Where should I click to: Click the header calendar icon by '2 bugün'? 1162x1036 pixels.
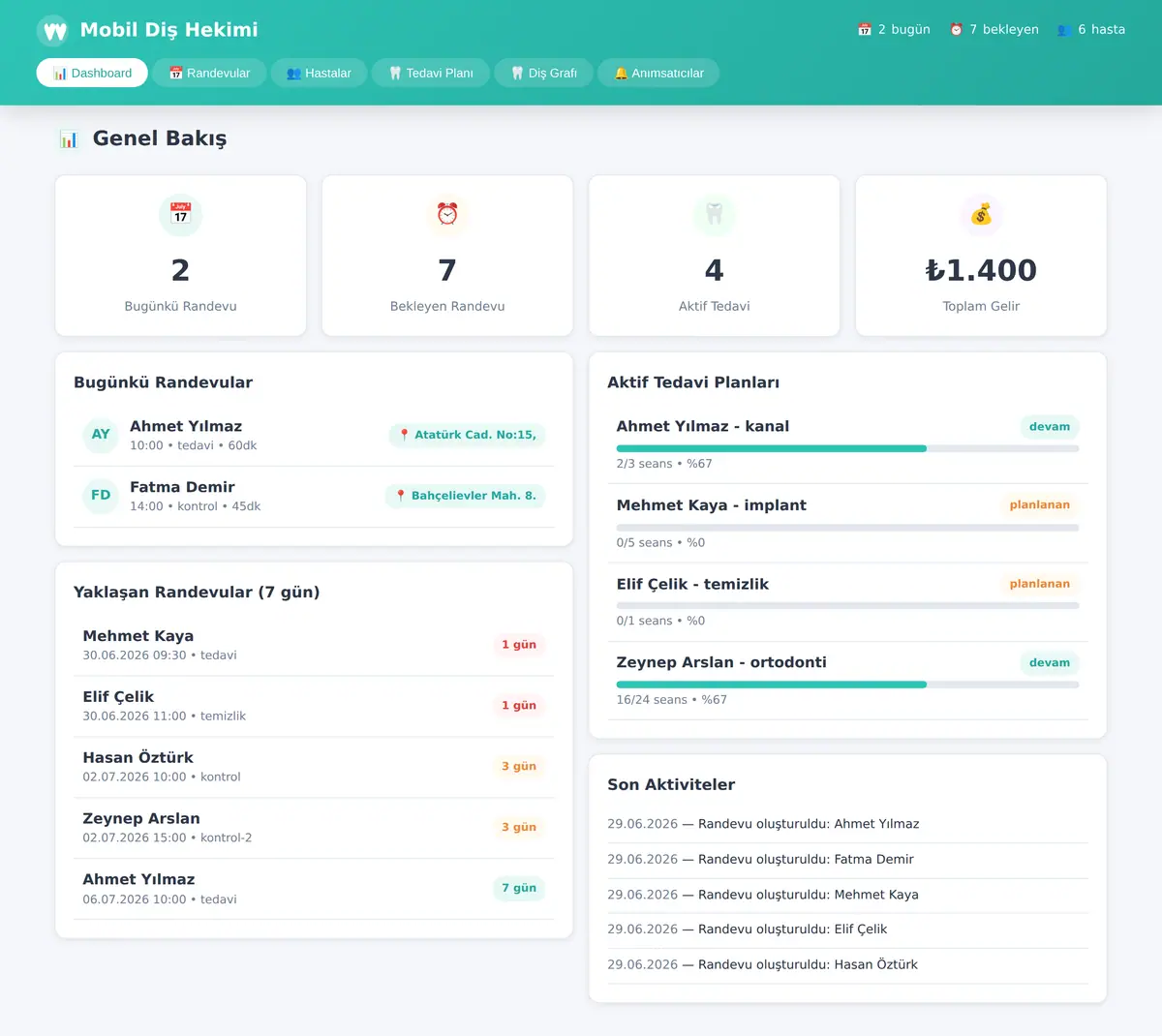865,30
